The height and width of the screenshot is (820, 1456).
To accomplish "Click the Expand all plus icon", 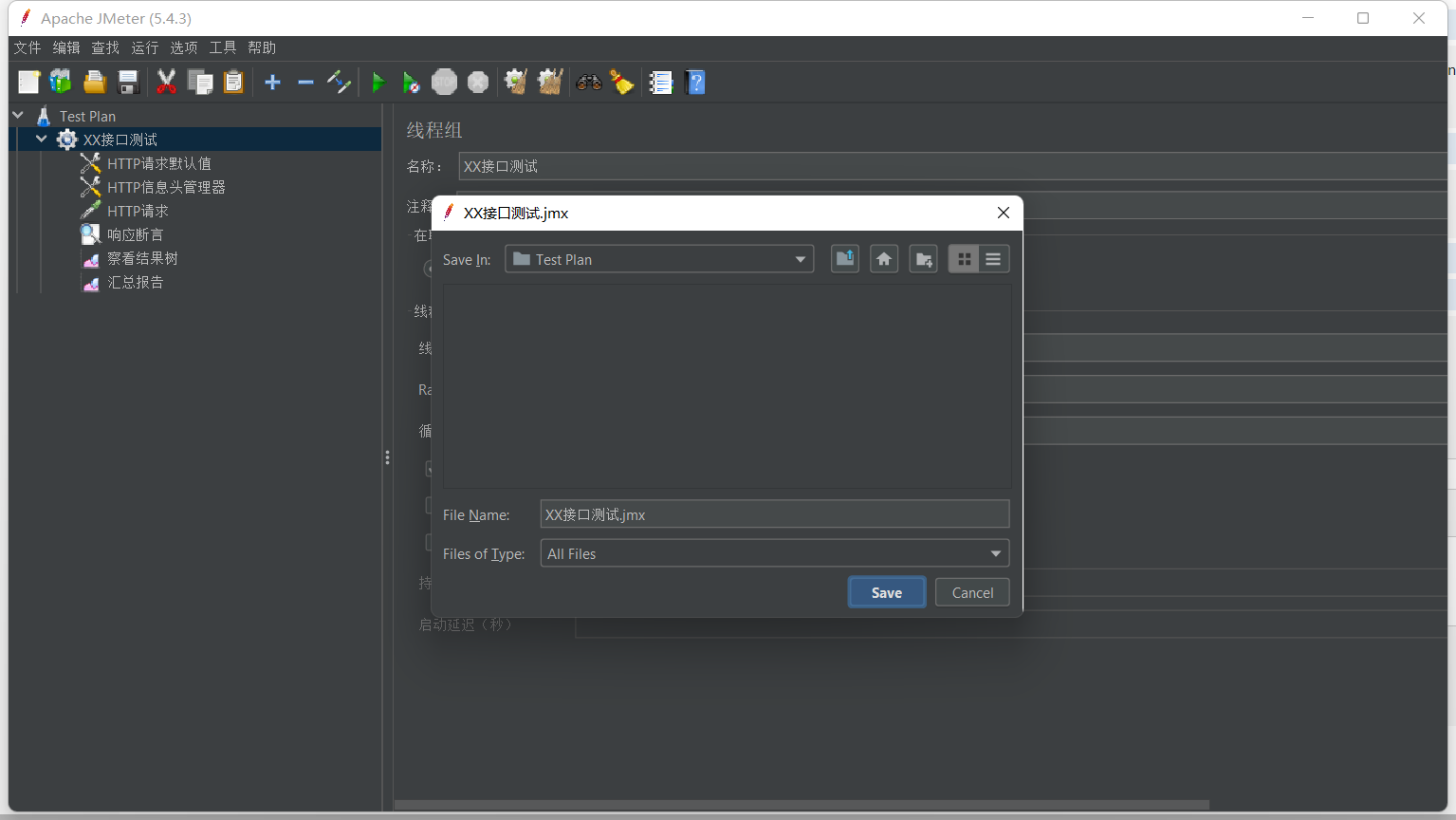I will tap(272, 83).
